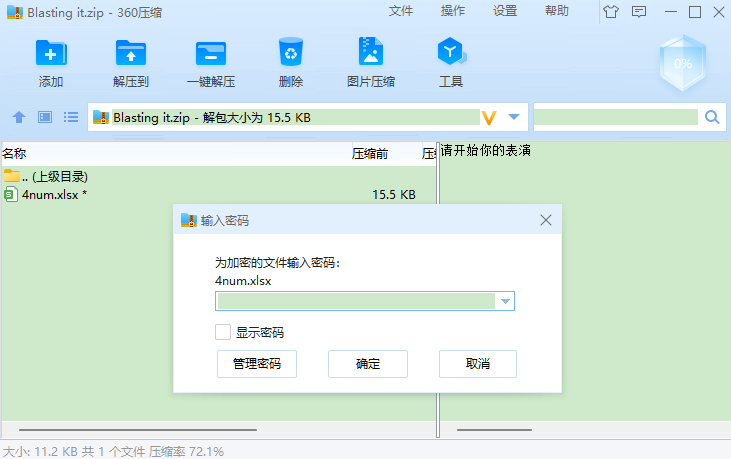The image size is (731, 459).
Task: Open the 工具 (Tools) icon
Action: click(x=451, y=51)
